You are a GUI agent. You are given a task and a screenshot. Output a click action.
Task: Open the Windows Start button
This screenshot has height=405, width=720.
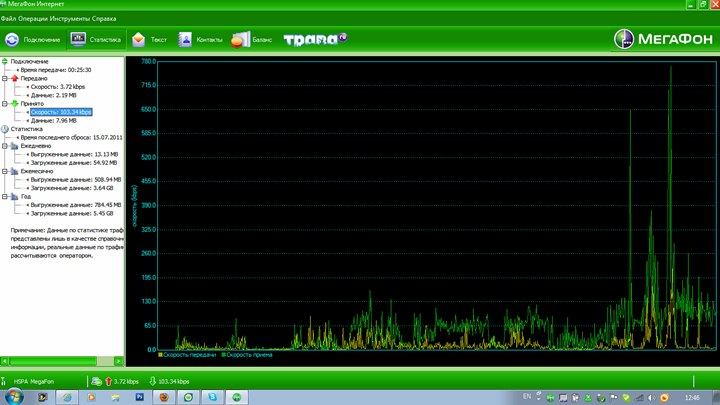13,397
